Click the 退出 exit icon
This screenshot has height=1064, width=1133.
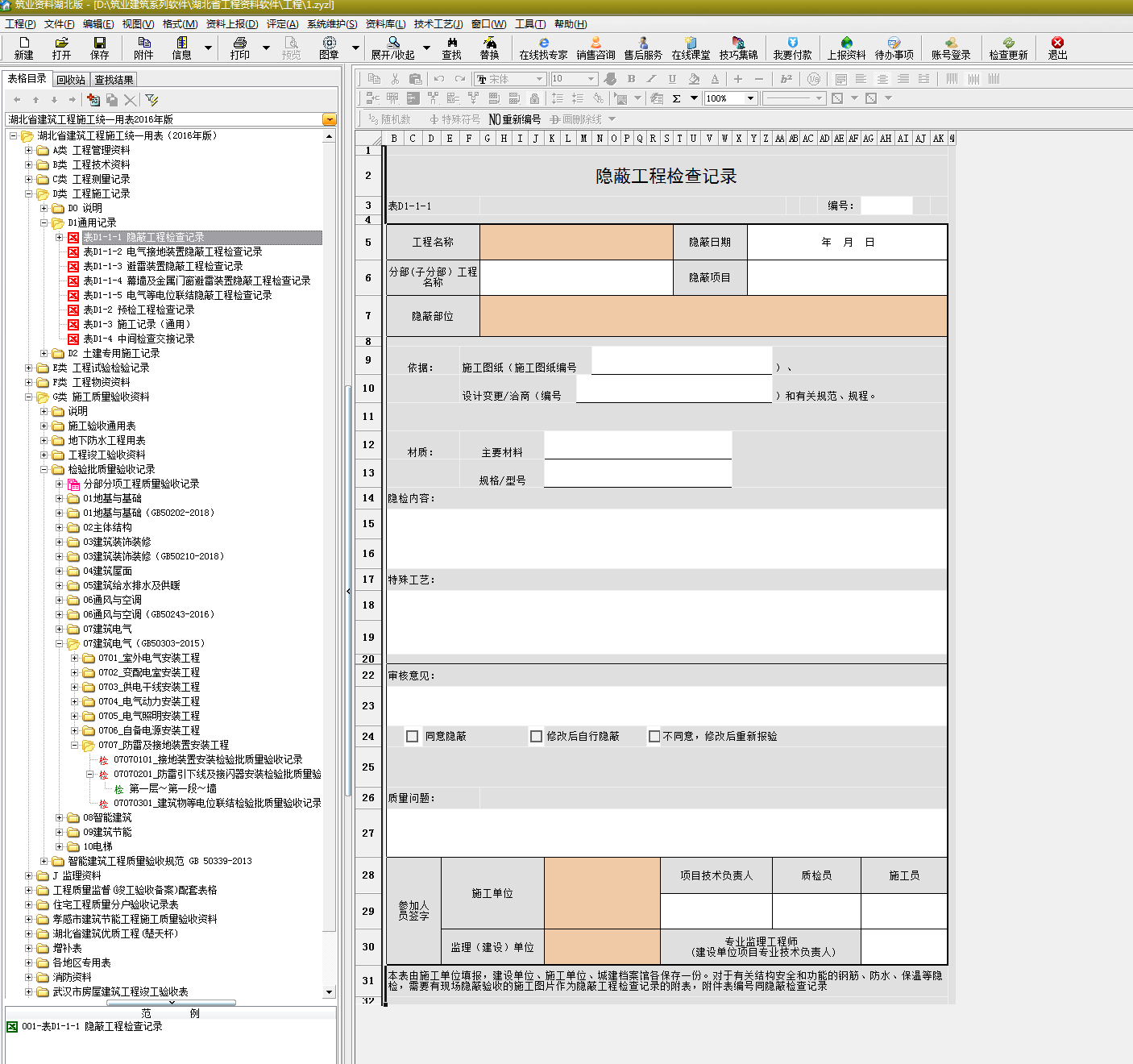pos(1057,48)
